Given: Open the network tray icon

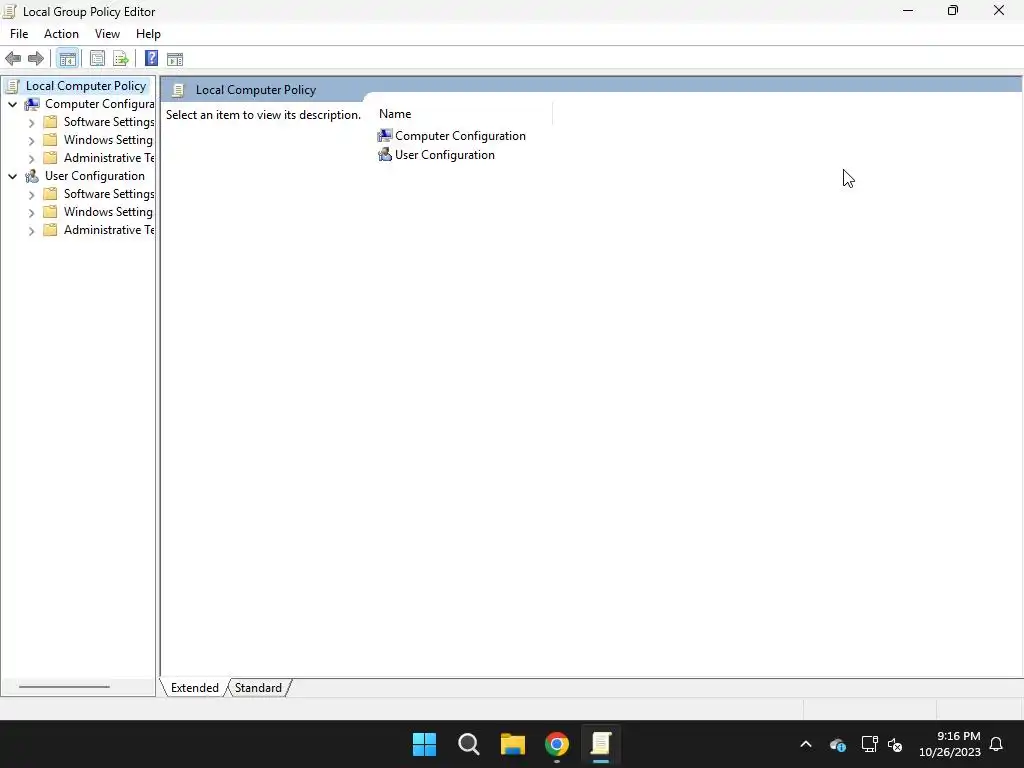Looking at the screenshot, I should click(869, 744).
